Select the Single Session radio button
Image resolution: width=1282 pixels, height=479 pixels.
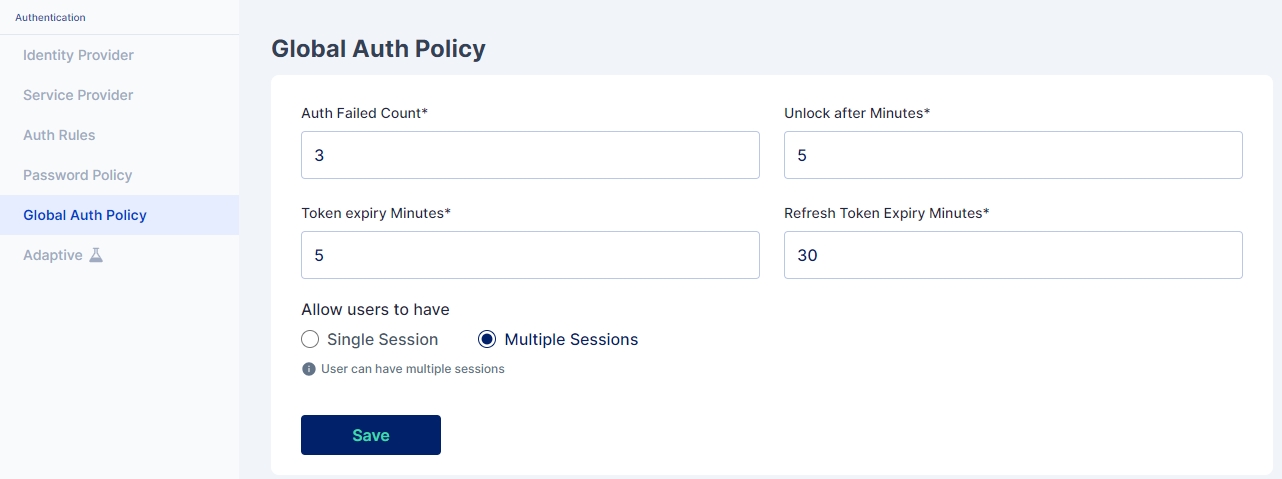tap(310, 339)
